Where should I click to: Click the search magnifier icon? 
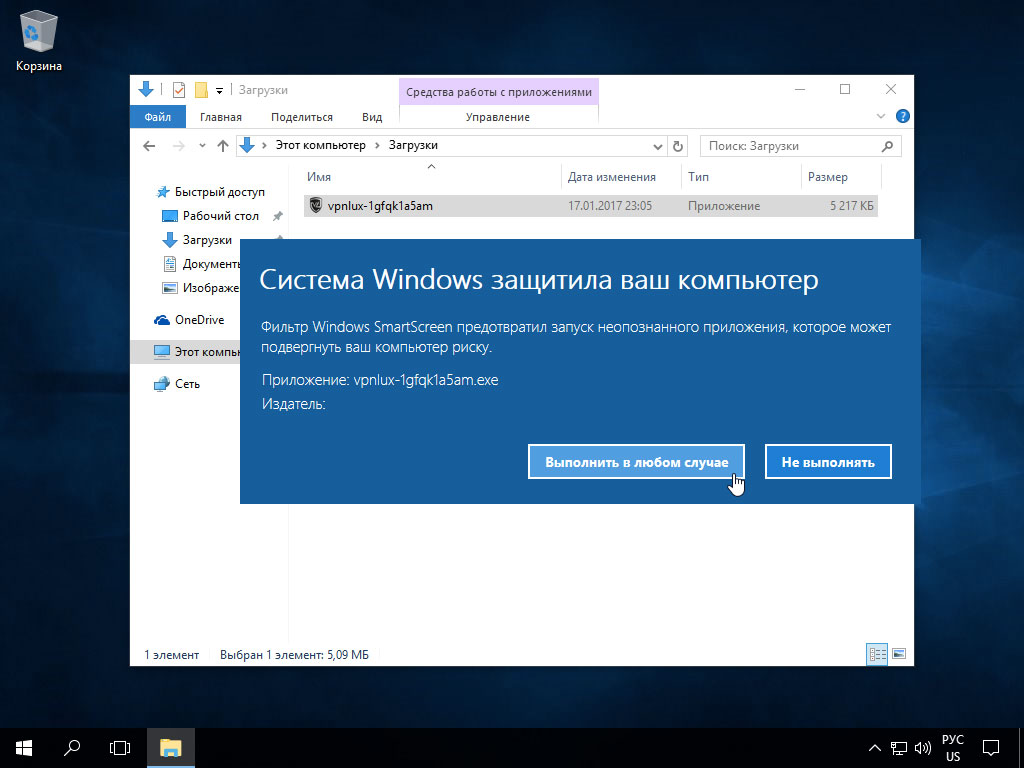(887, 146)
